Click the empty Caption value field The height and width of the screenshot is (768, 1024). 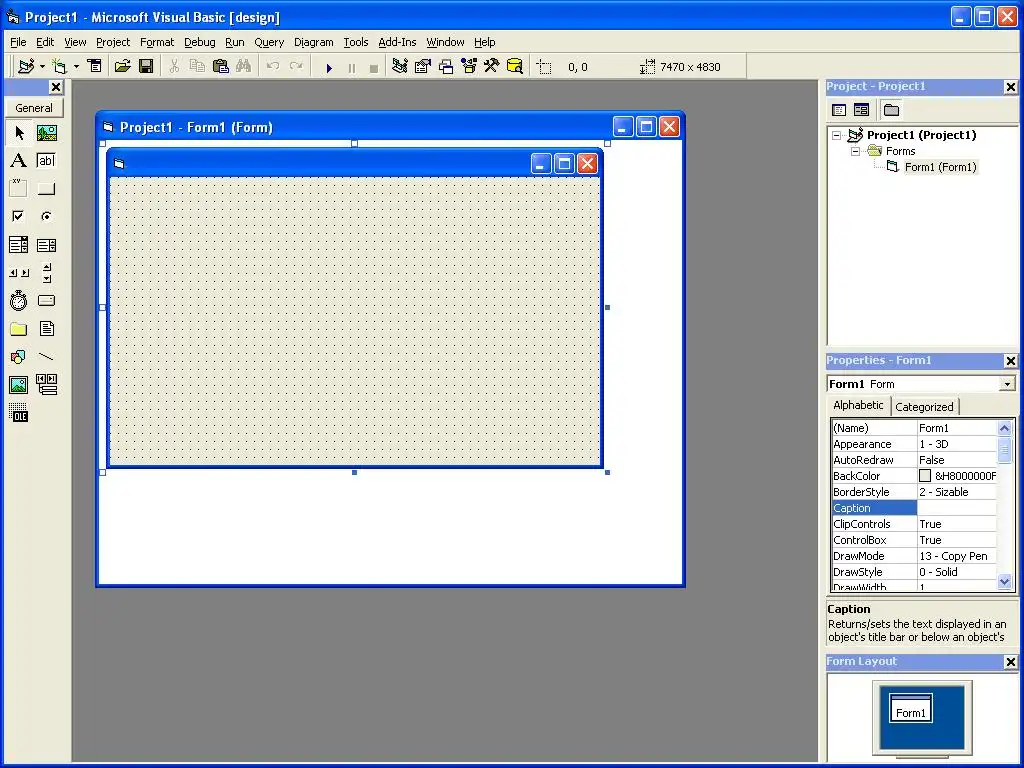[957, 508]
